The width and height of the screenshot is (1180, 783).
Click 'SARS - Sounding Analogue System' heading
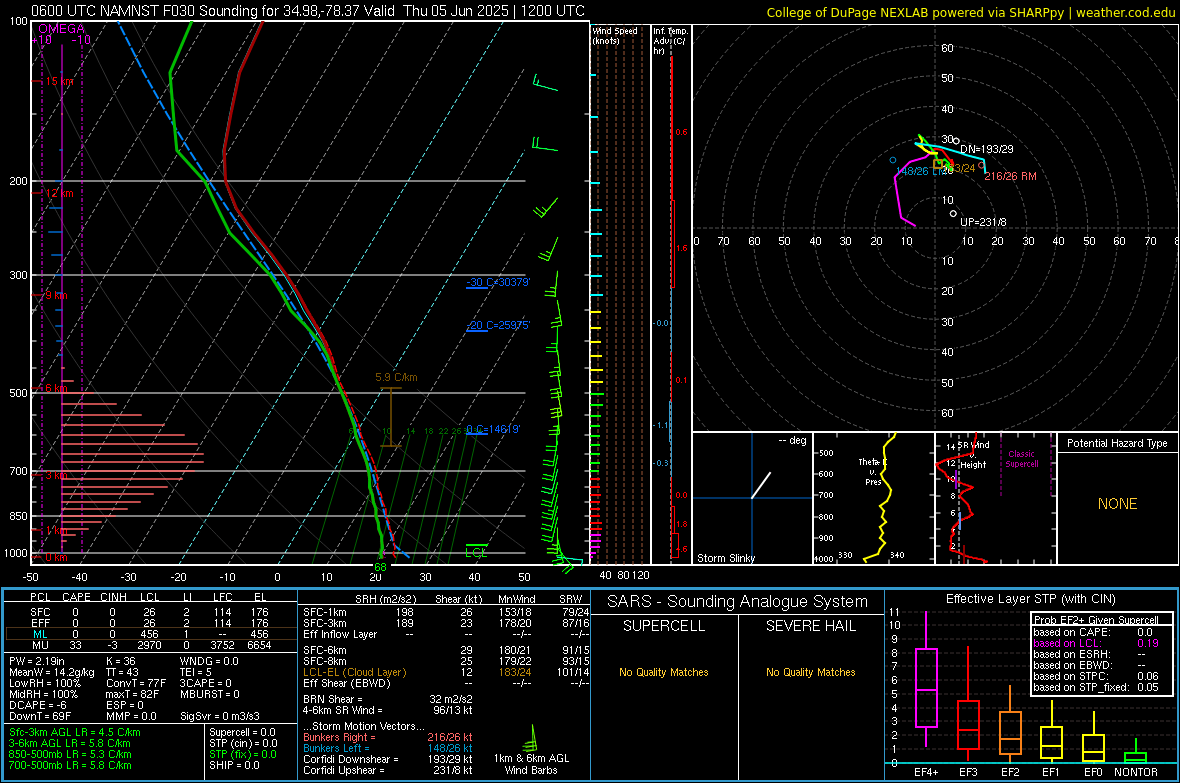[738, 602]
